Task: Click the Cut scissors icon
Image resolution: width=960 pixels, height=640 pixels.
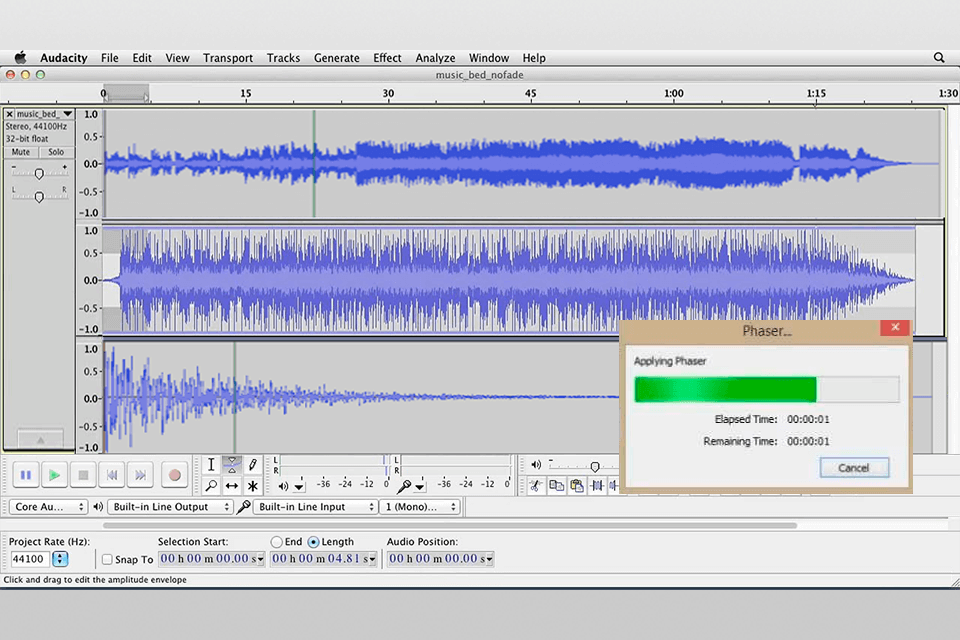Action: [x=535, y=486]
